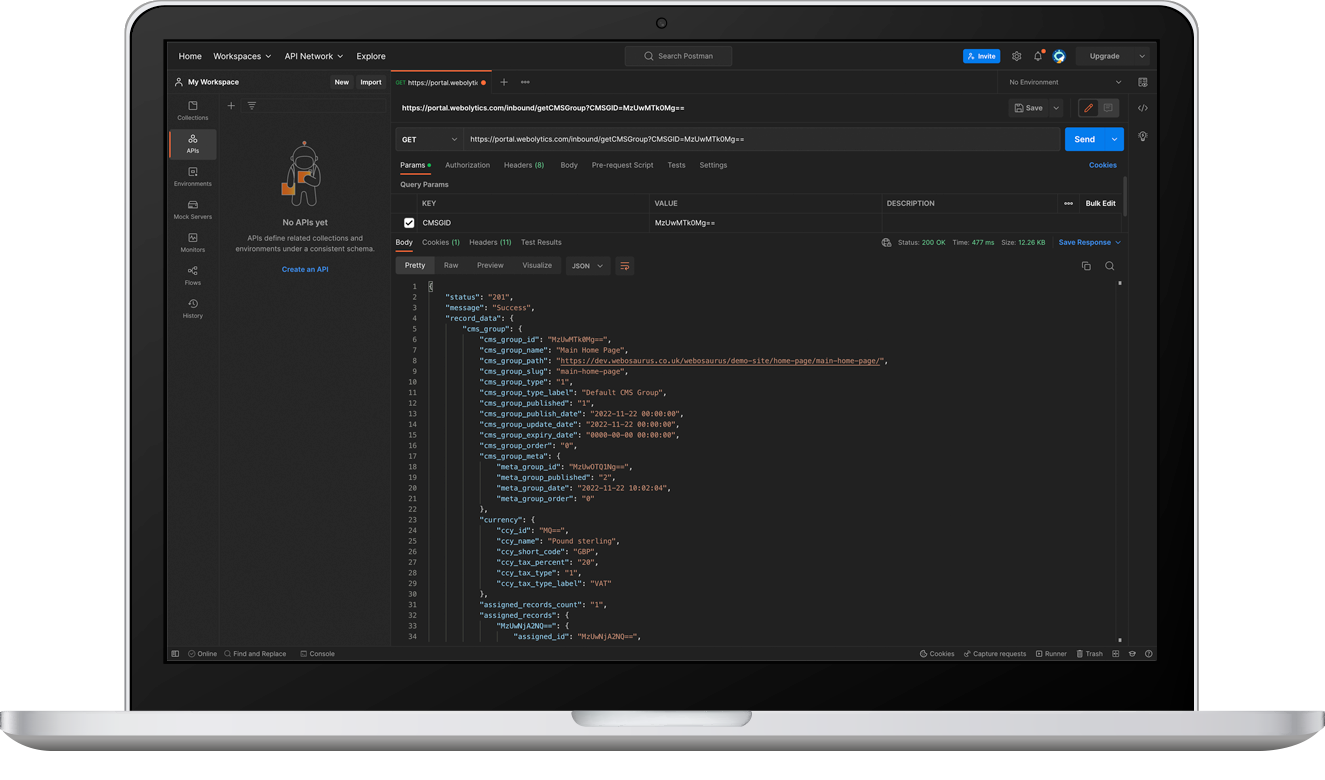Expand the Save button dropdown arrow
Screen dimensions: 1325x780
(x=1056, y=108)
